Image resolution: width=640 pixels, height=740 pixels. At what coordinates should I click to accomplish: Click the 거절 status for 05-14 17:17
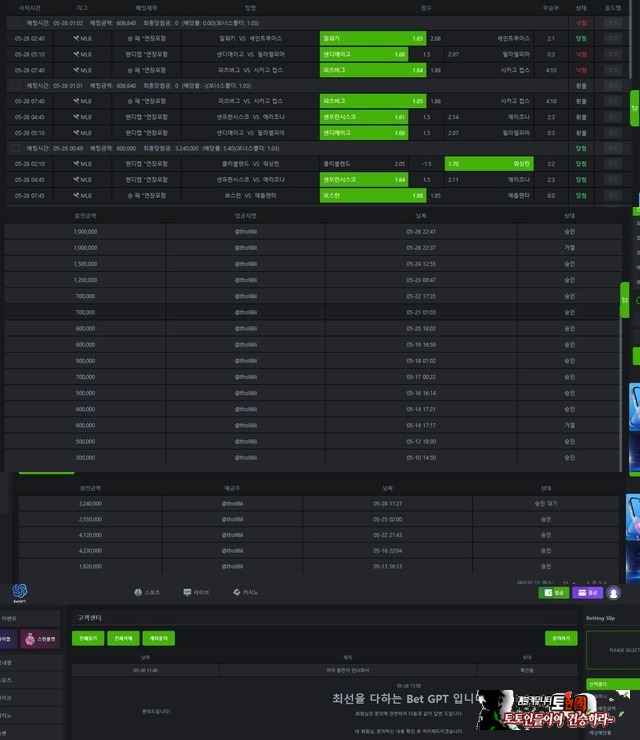coord(570,425)
